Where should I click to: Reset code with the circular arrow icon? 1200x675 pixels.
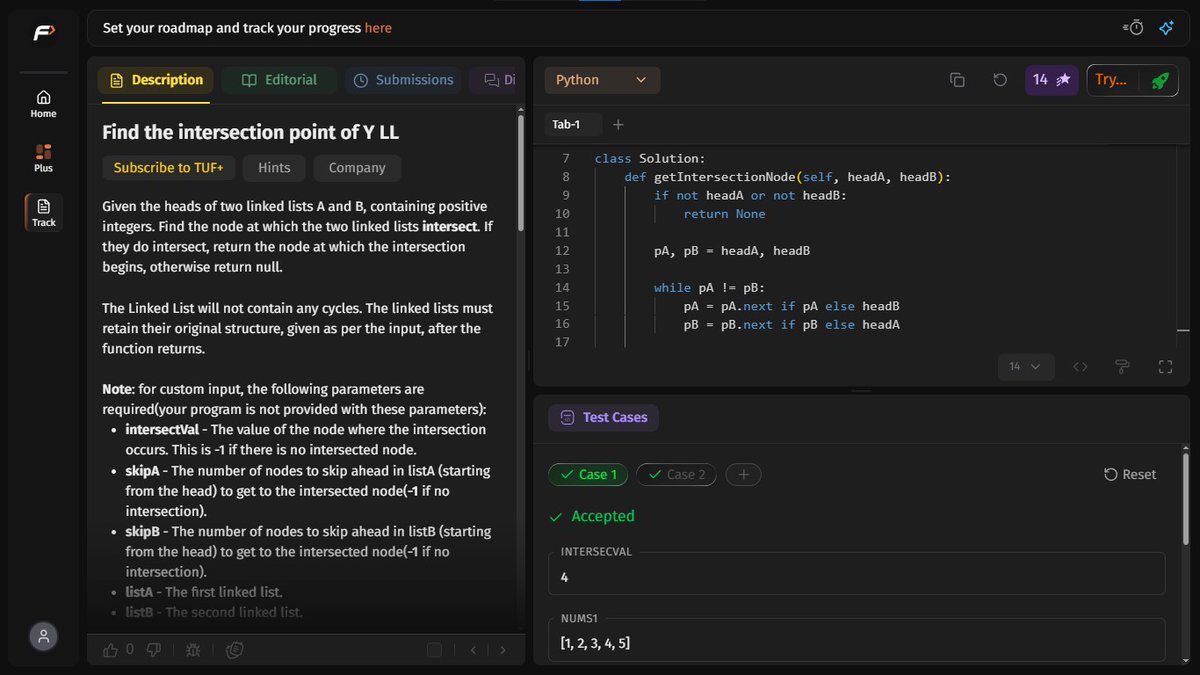(1000, 80)
